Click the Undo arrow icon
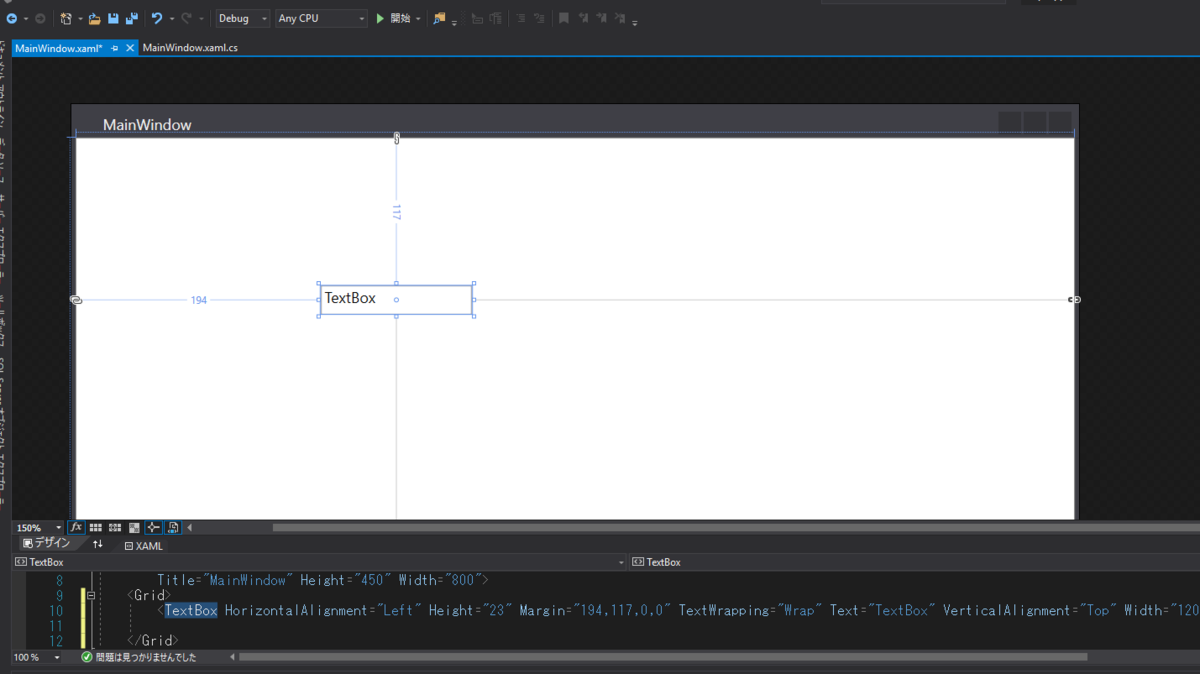The image size is (1200, 674). tap(157, 18)
